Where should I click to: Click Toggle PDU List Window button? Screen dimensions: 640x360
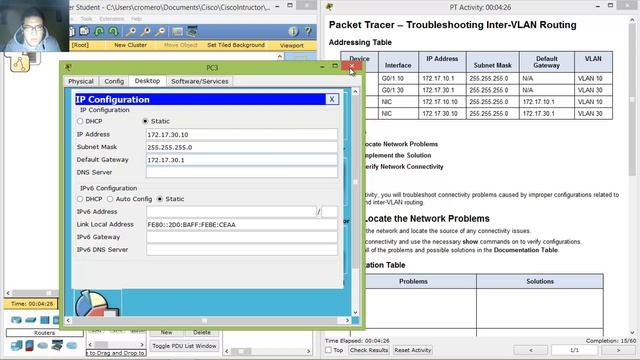(x=184, y=346)
